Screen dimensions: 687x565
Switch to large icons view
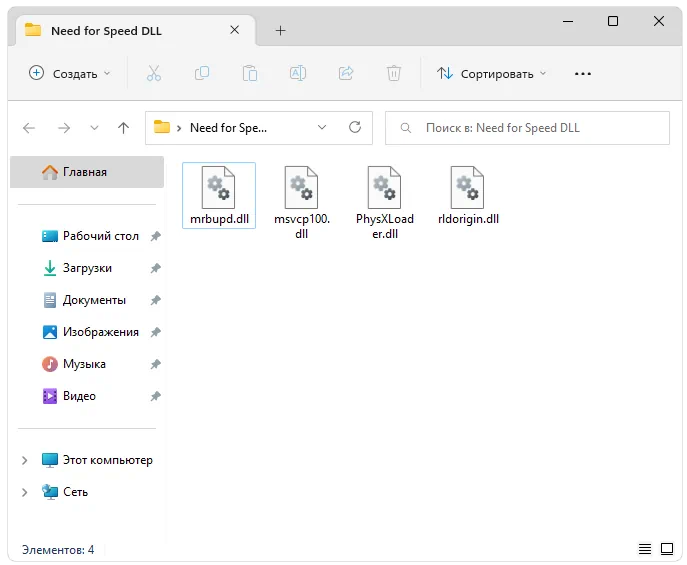tap(667, 549)
